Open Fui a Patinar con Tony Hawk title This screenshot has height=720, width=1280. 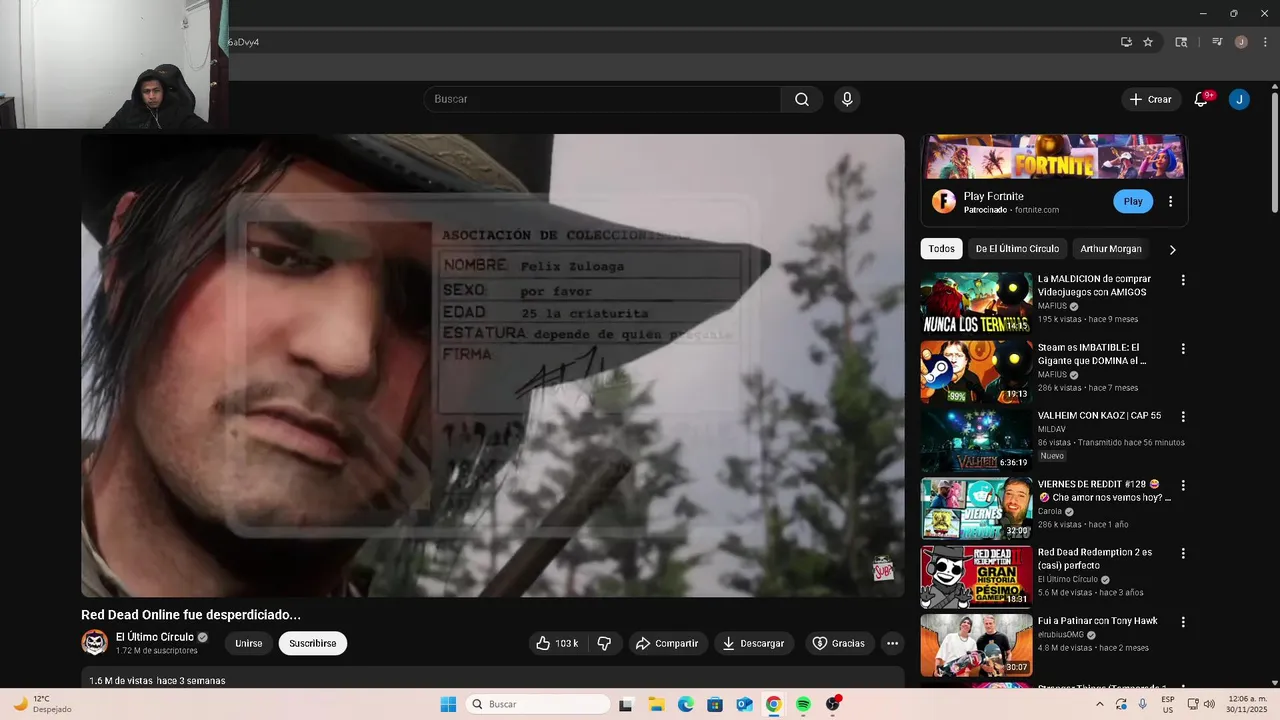(x=1097, y=621)
